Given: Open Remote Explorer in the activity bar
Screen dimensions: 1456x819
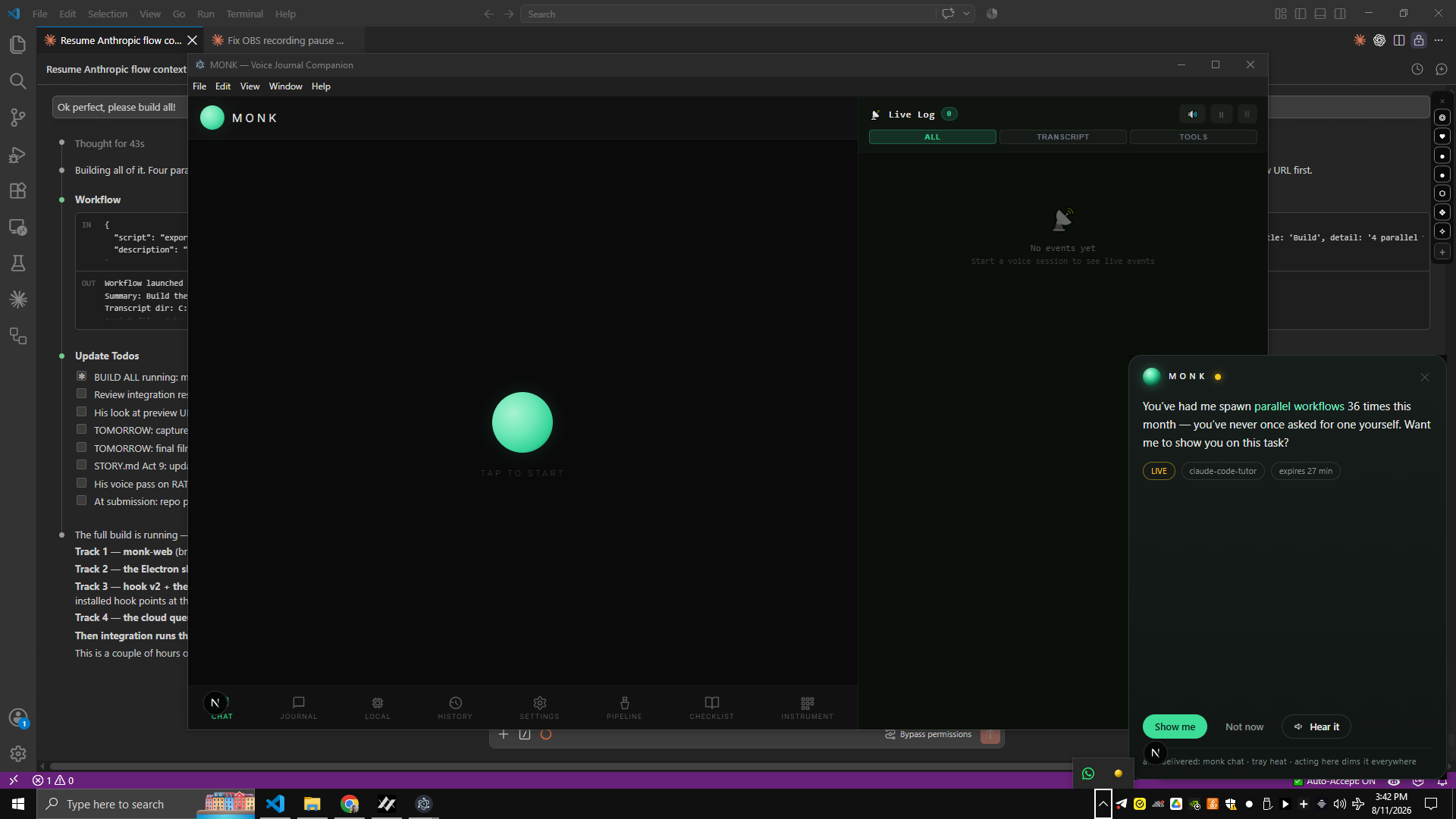Looking at the screenshot, I should click(x=18, y=227).
